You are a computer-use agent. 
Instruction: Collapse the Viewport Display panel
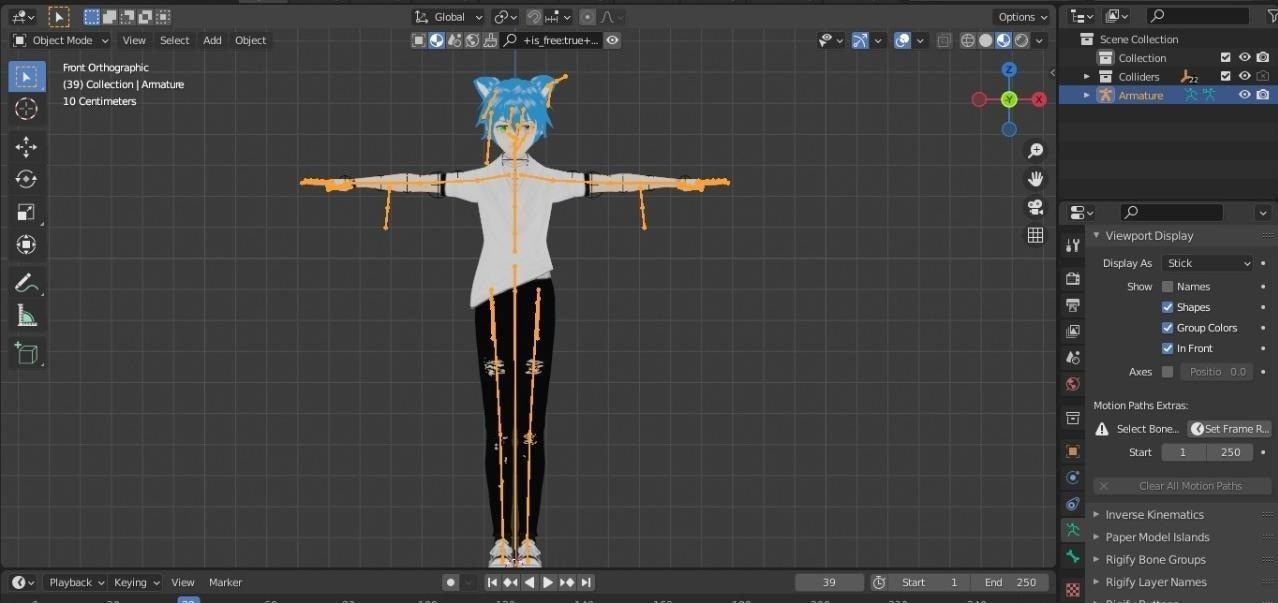(1096, 236)
